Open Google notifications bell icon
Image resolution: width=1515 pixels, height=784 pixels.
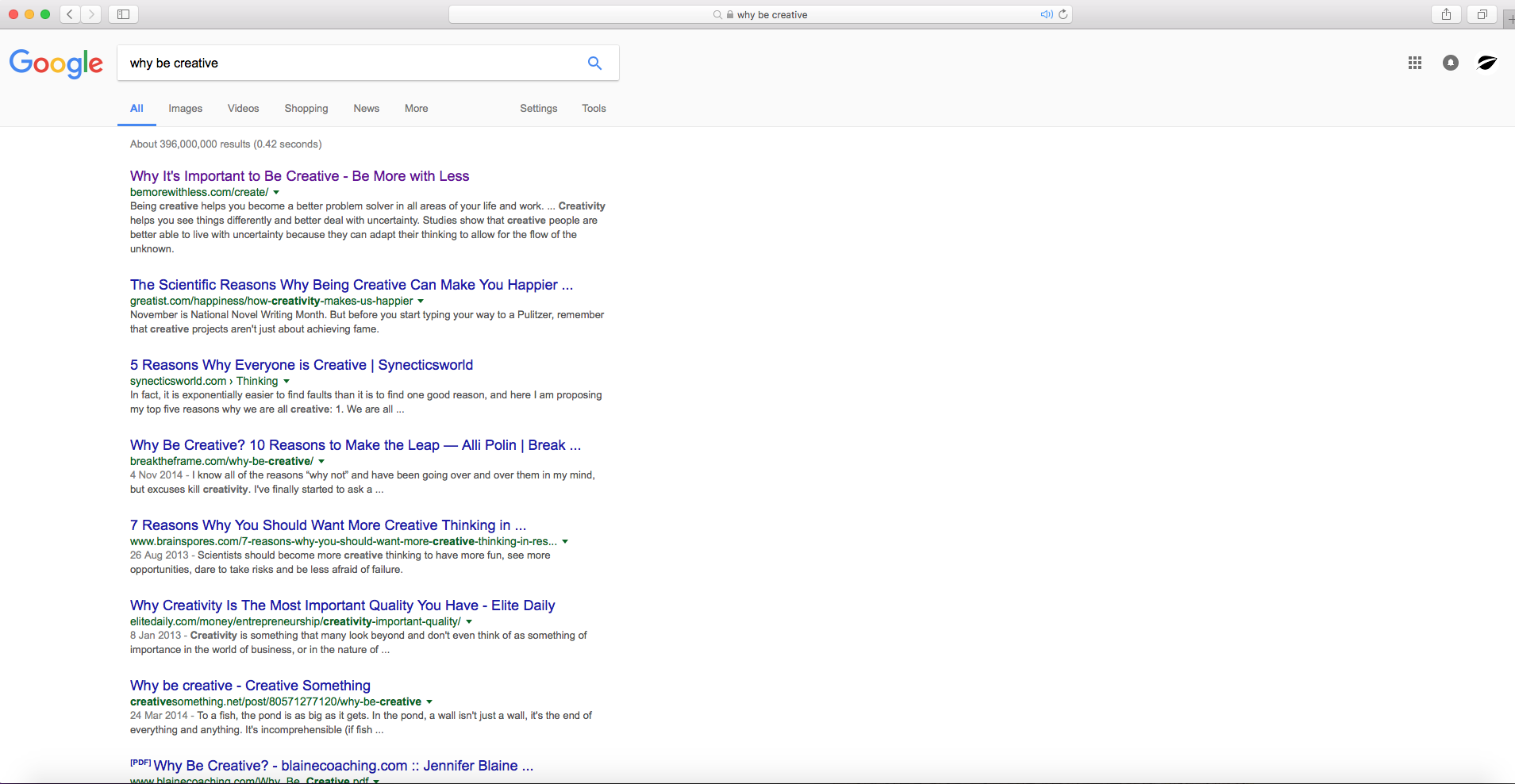pos(1450,63)
